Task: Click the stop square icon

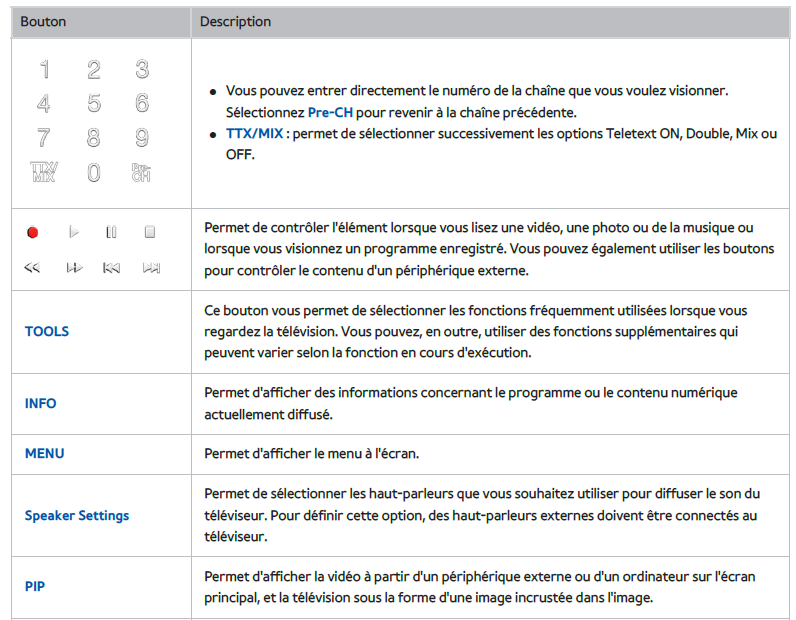Action: [x=150, y=232]
